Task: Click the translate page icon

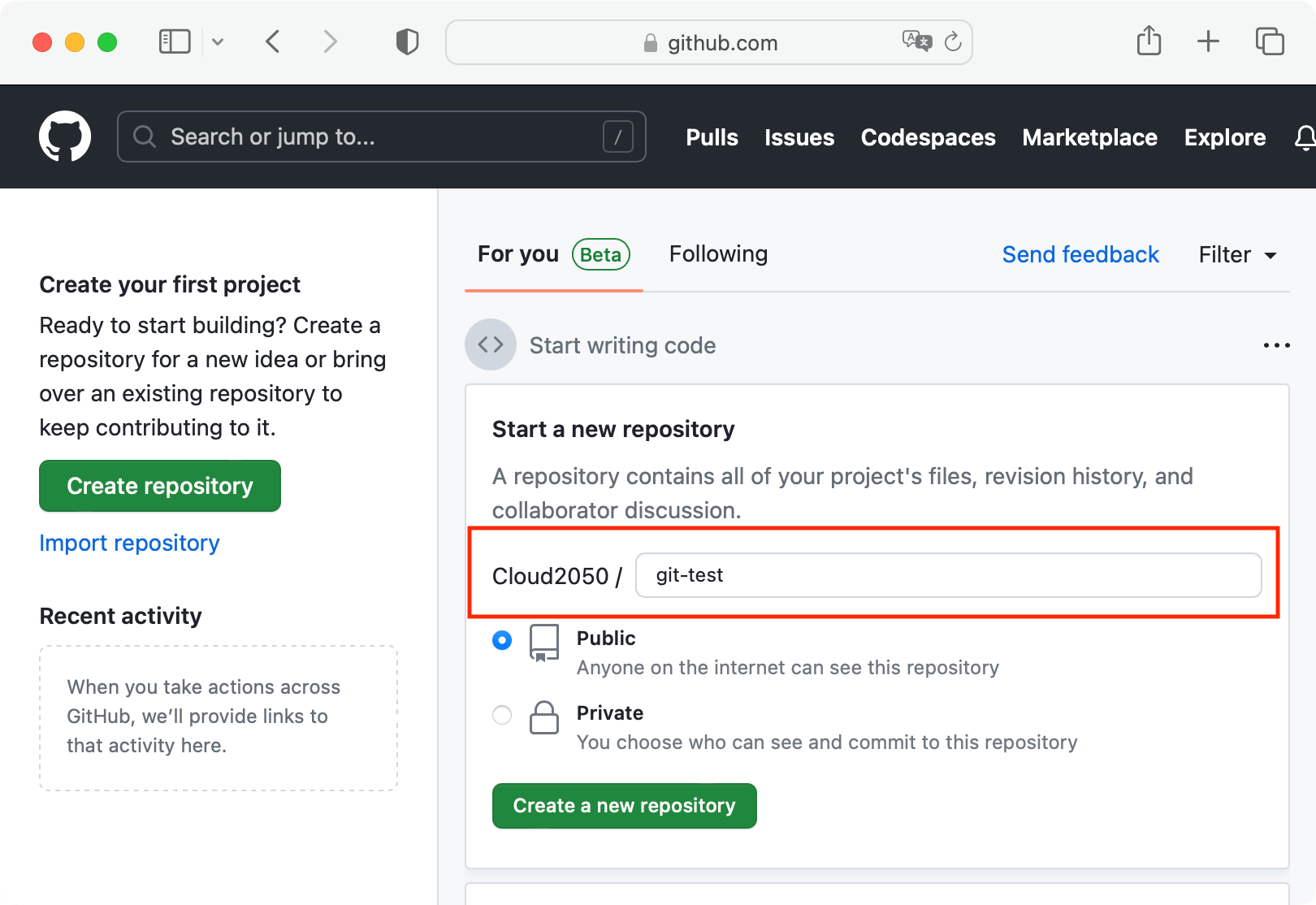Action: pyautogui.click(x=916, y=41)
